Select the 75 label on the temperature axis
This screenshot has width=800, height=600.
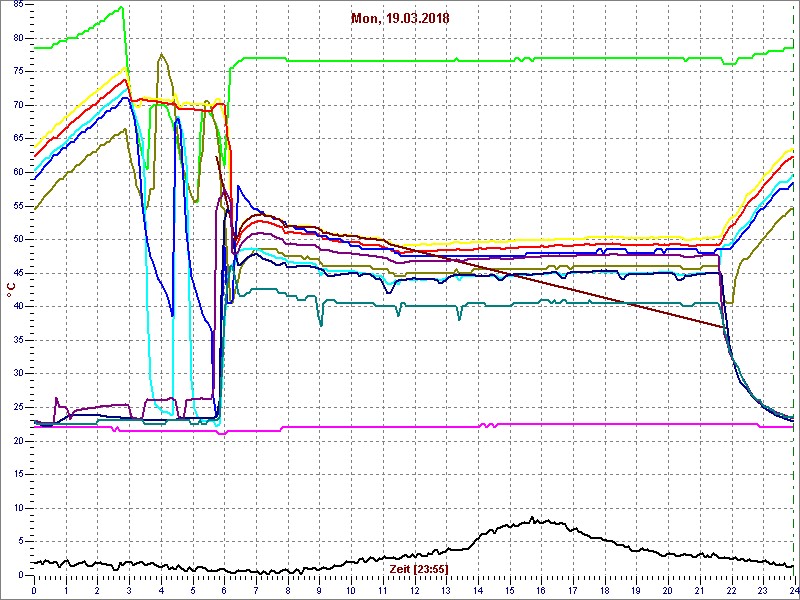[x=18, y=71]
